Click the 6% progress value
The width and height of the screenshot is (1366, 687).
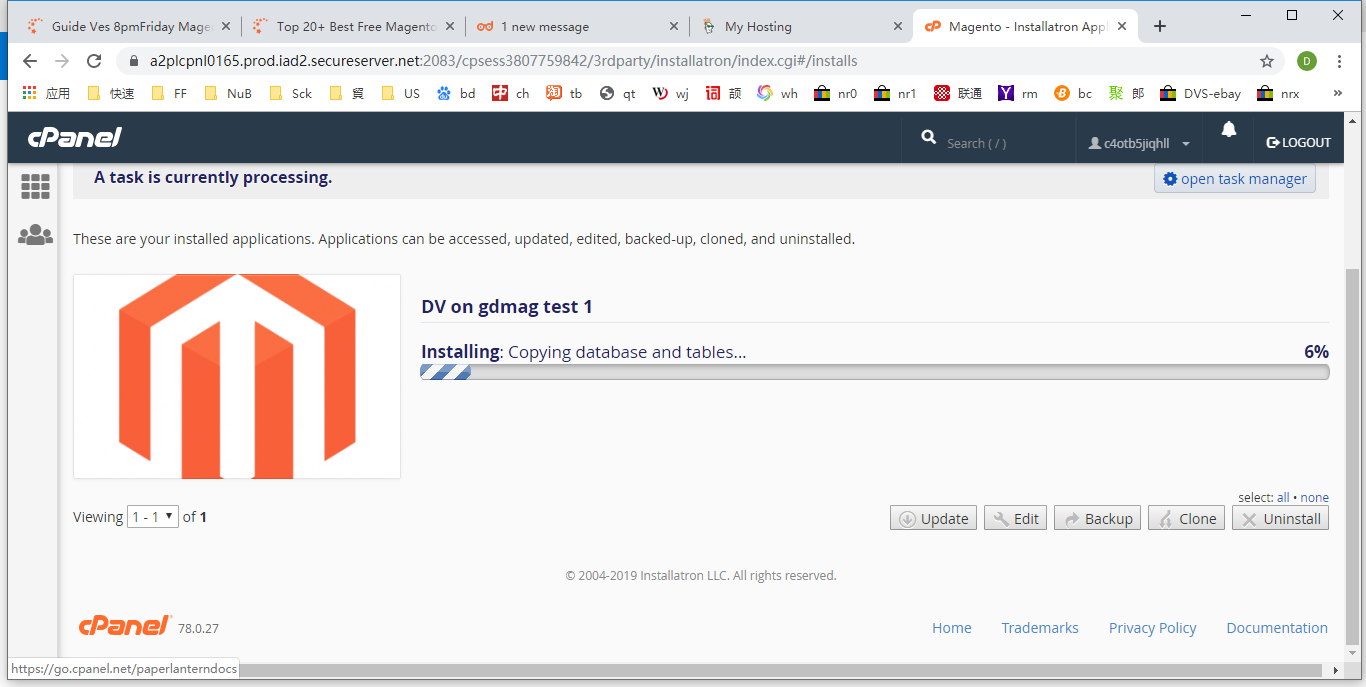point(1316,352)
